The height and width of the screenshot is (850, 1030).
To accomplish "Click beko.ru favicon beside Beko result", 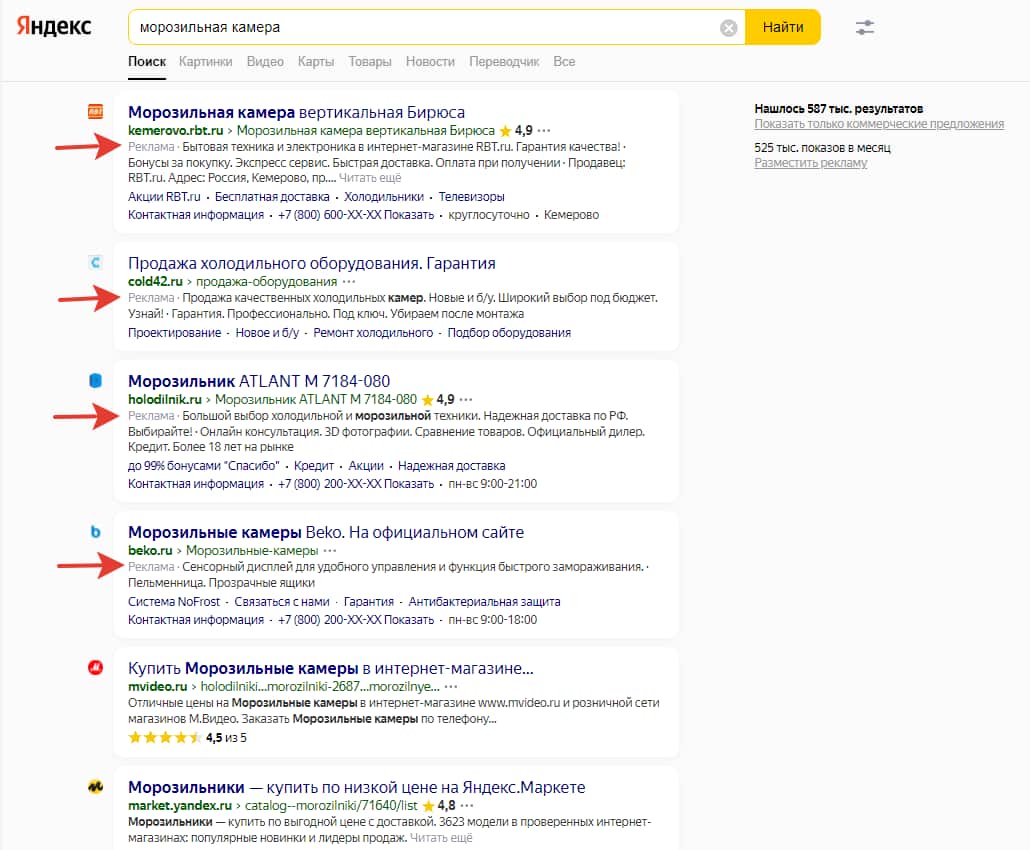I will [95, 532].
